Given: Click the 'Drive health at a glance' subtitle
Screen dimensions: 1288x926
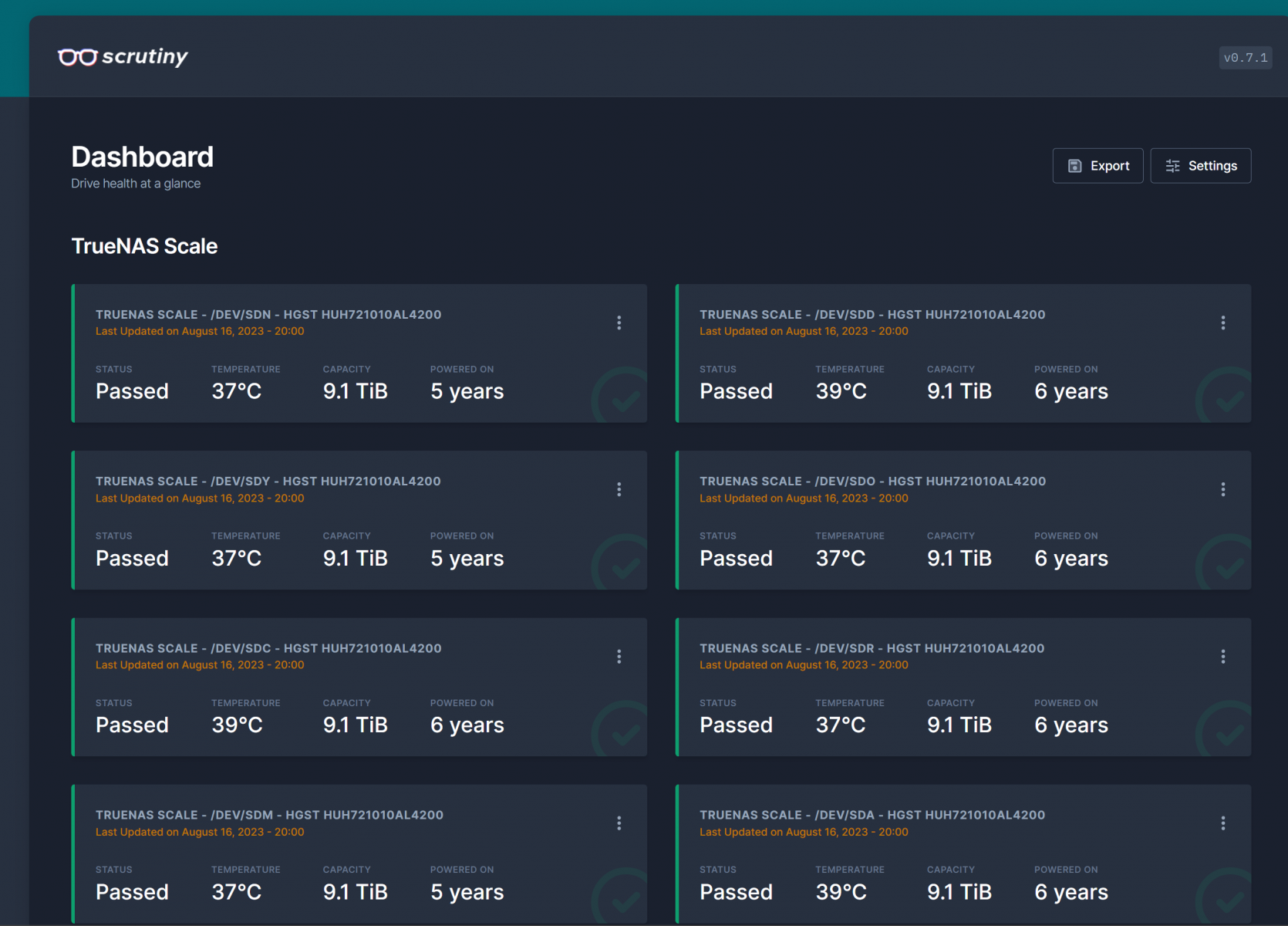Looking at the screenshot, I should (136, 184).
